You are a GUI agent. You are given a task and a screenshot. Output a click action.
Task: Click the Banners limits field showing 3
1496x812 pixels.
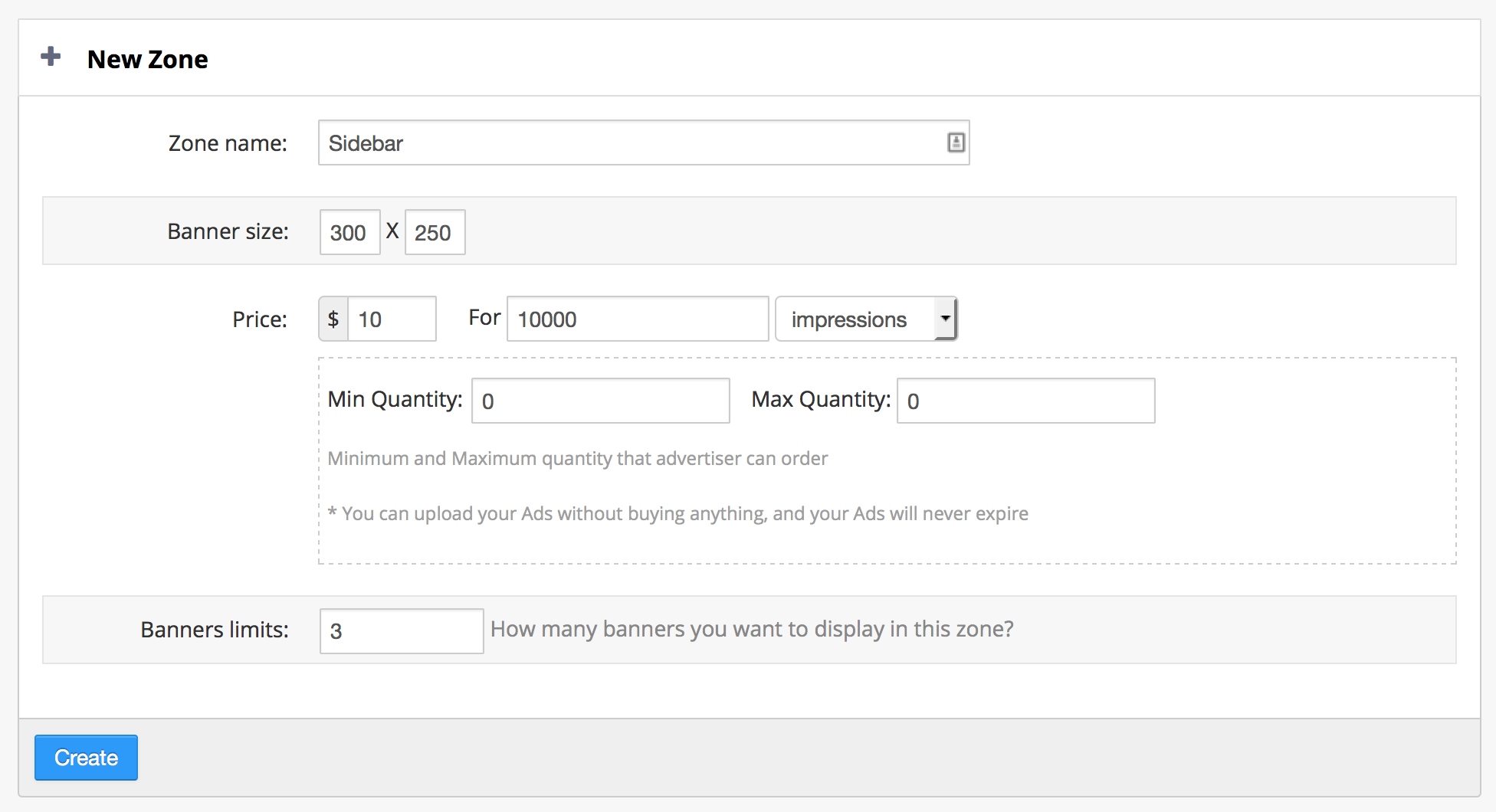click(402, 631)
